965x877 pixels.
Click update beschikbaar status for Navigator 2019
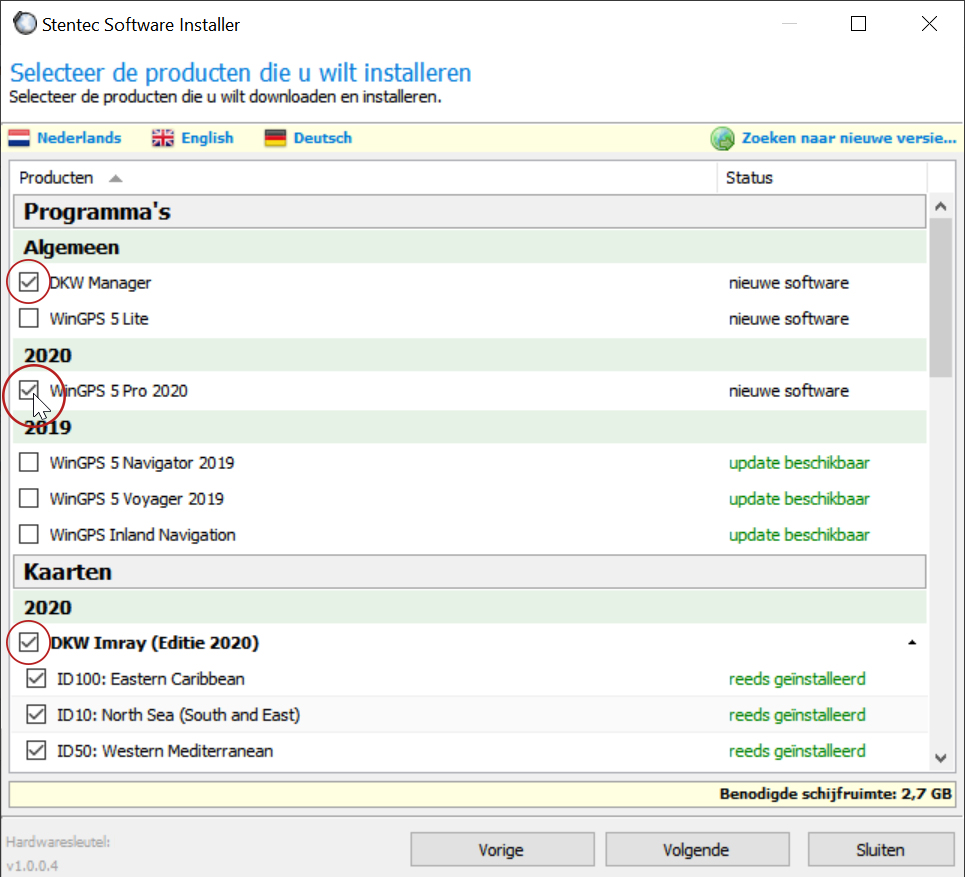[x=799, y=463]
